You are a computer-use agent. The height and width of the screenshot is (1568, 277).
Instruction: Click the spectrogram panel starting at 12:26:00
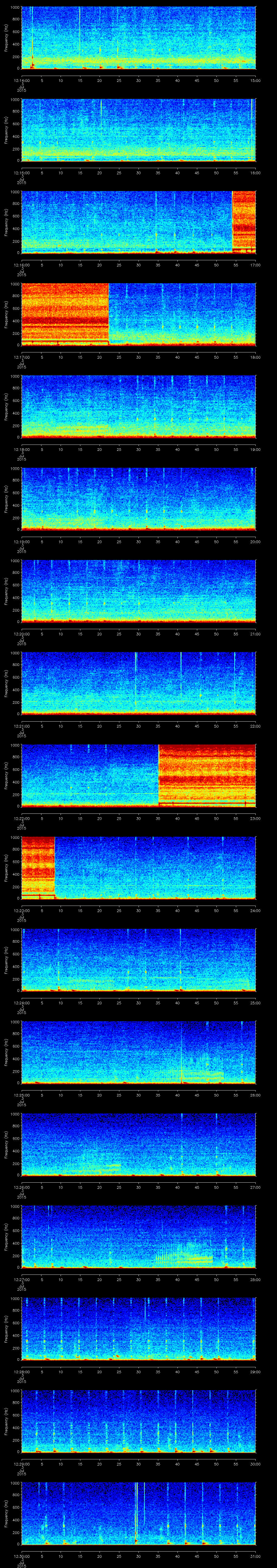point(138,1144)
